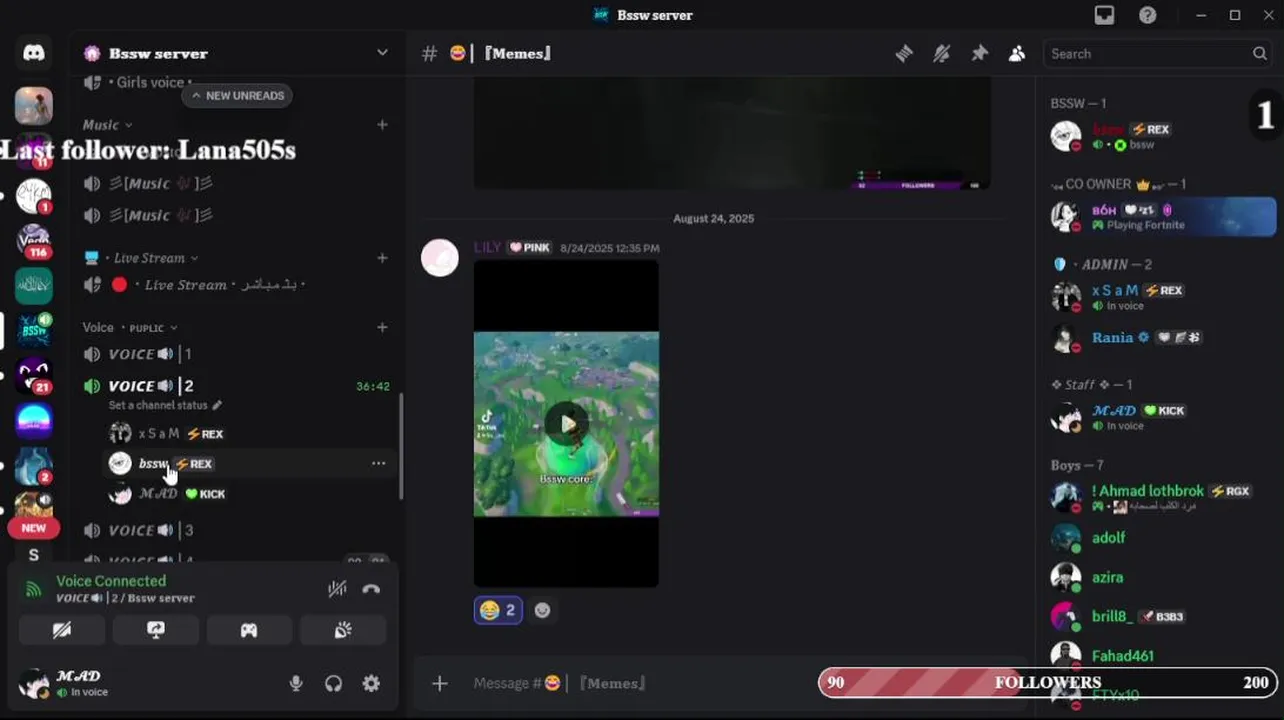Focus the Message Memes input box
This screenshot has height=720, width=1284.
[x=640, y=683]
